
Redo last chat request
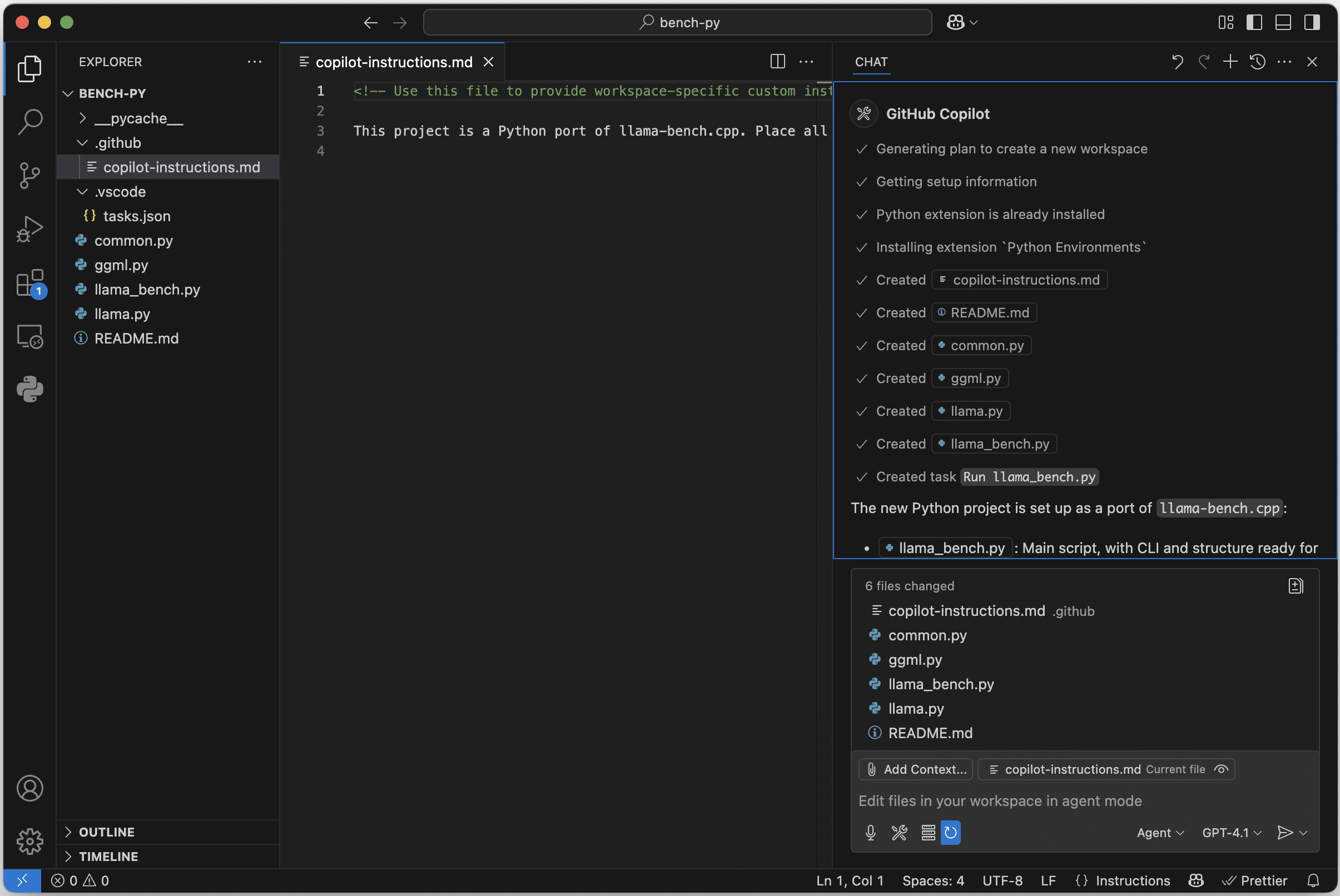pos(1204,61)
